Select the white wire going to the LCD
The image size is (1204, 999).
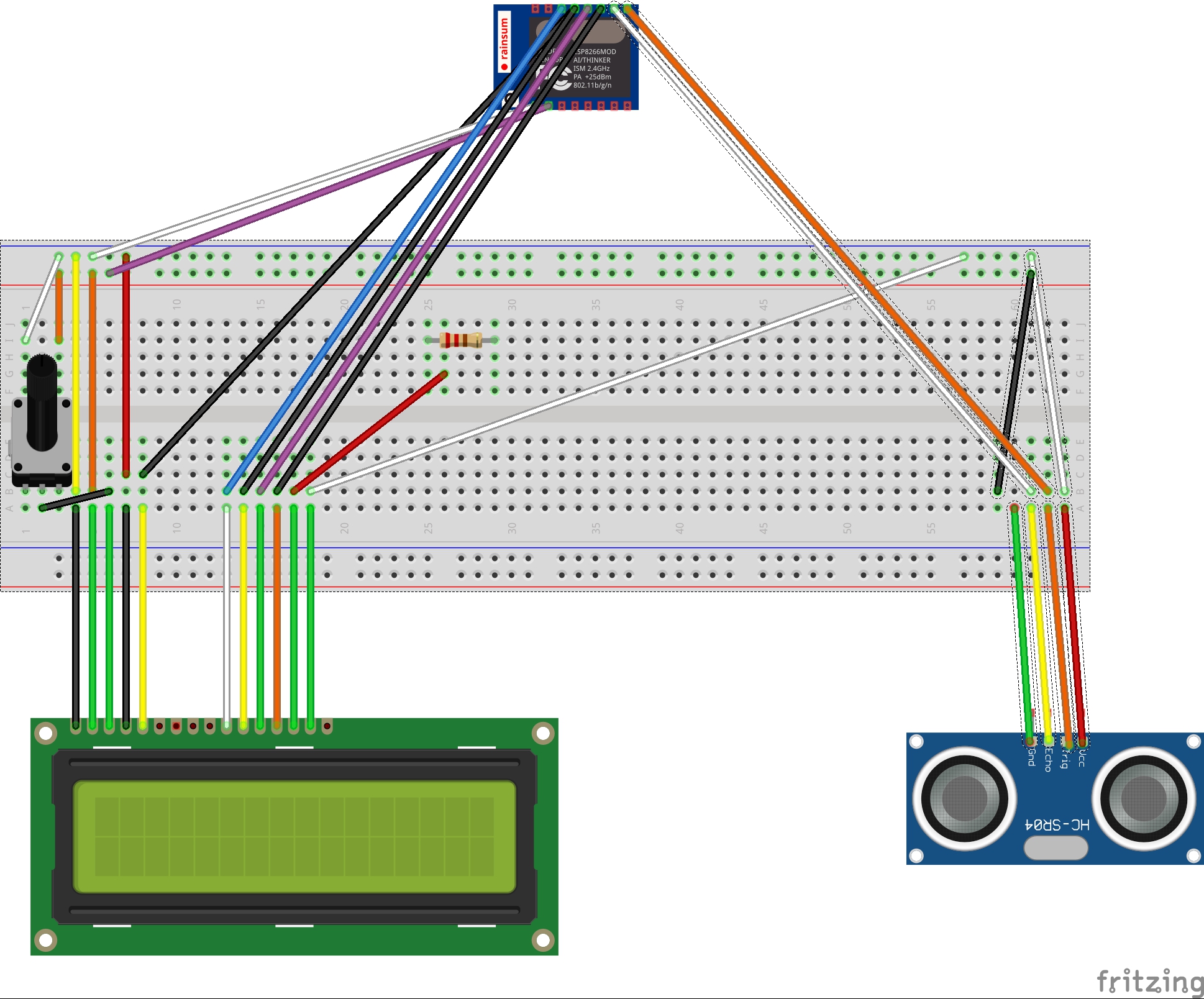coord(227,617)
